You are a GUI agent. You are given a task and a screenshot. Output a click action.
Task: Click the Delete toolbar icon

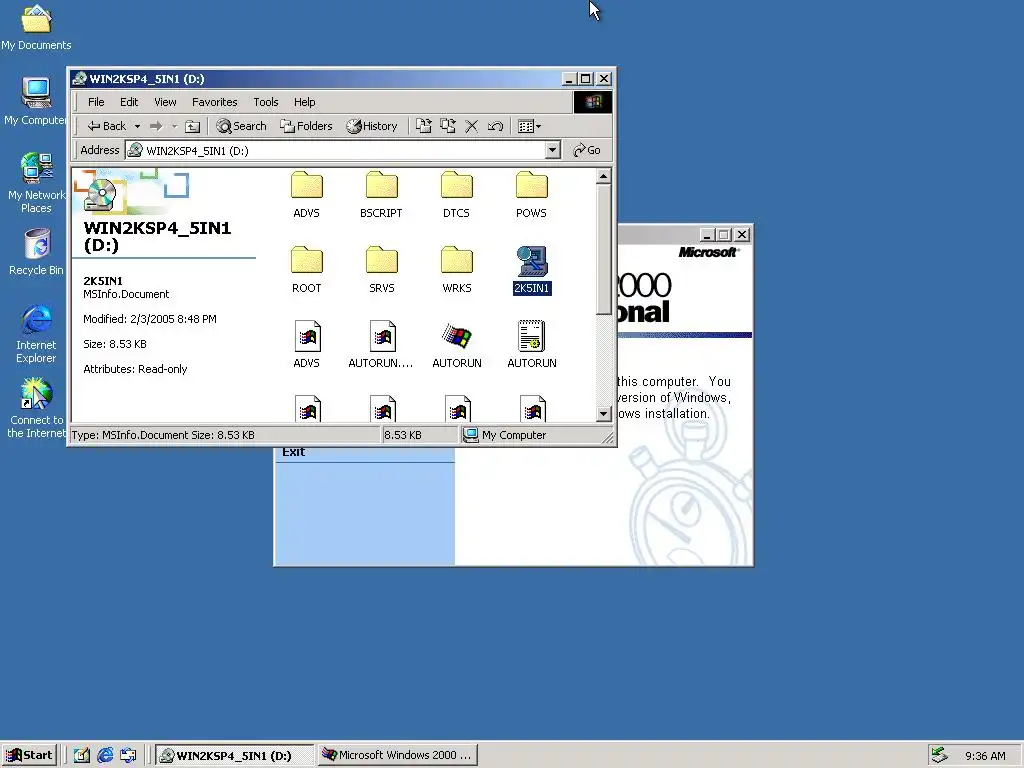tap(472, 126)
